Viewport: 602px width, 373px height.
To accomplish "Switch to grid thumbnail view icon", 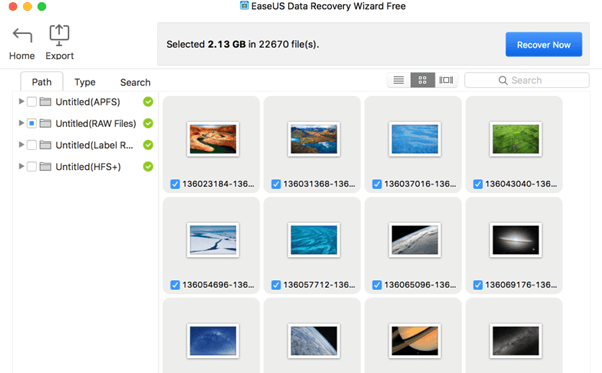I will (422, 80).
